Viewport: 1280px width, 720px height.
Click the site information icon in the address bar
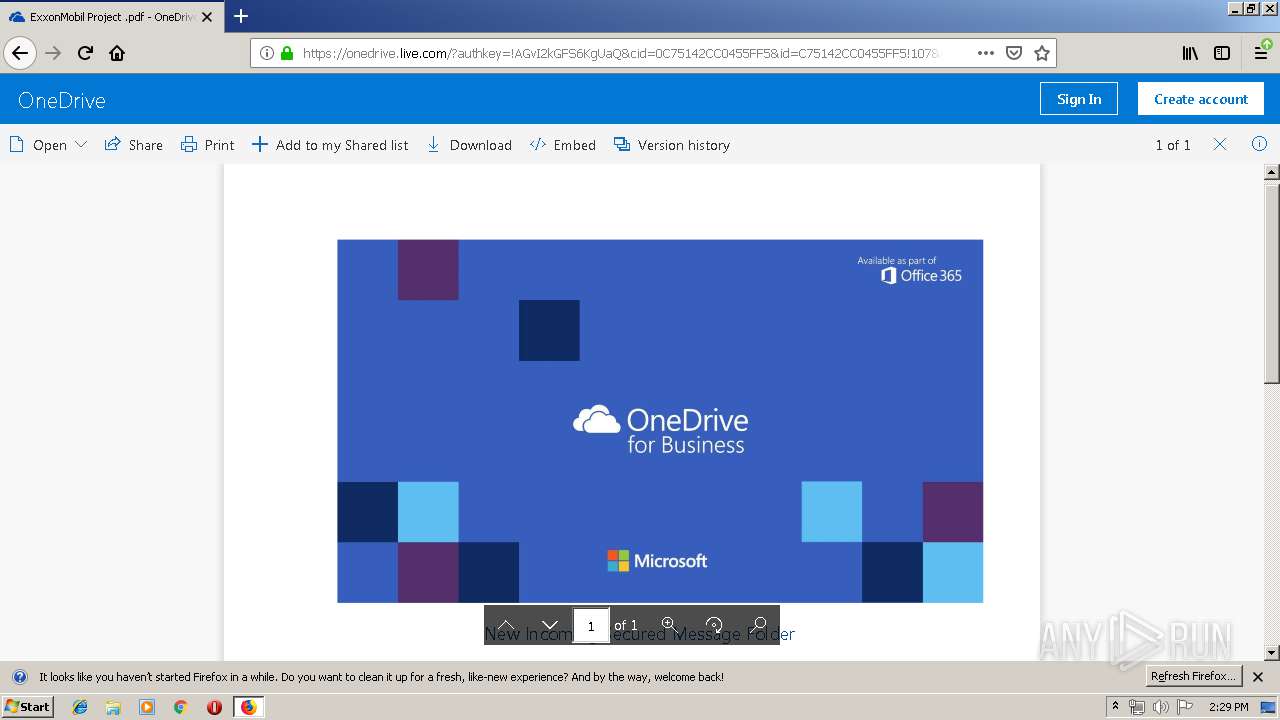tap(267, 53)
